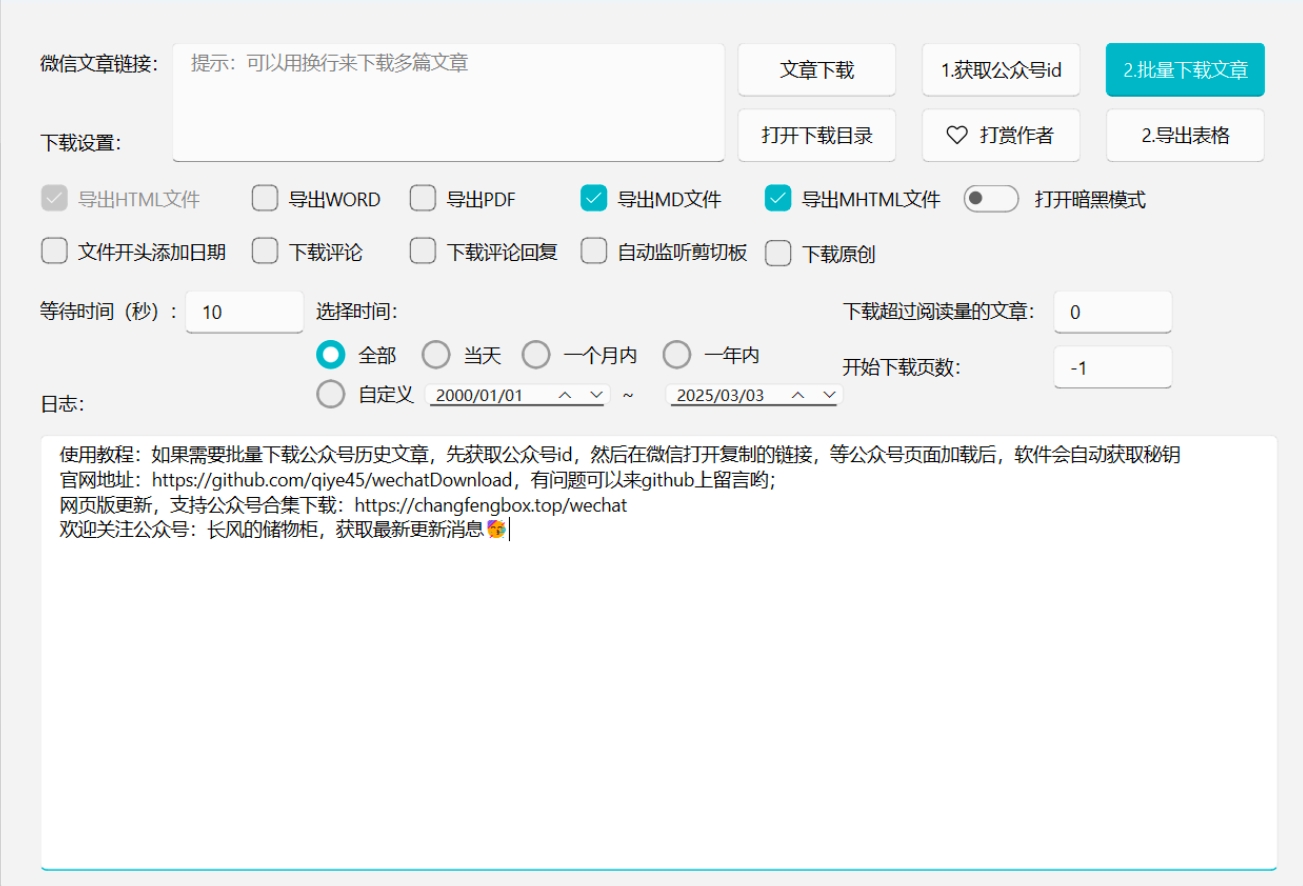Select the 当天 time radio button
Viewport: 1303px width, 886px height.
tap(436, 355)
